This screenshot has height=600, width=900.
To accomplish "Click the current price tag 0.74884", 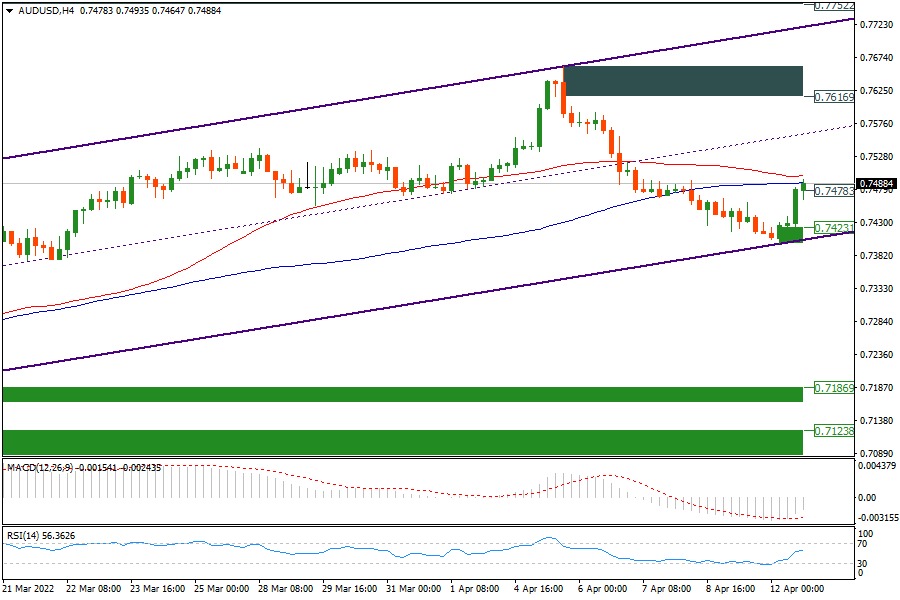I will [877, 184].
